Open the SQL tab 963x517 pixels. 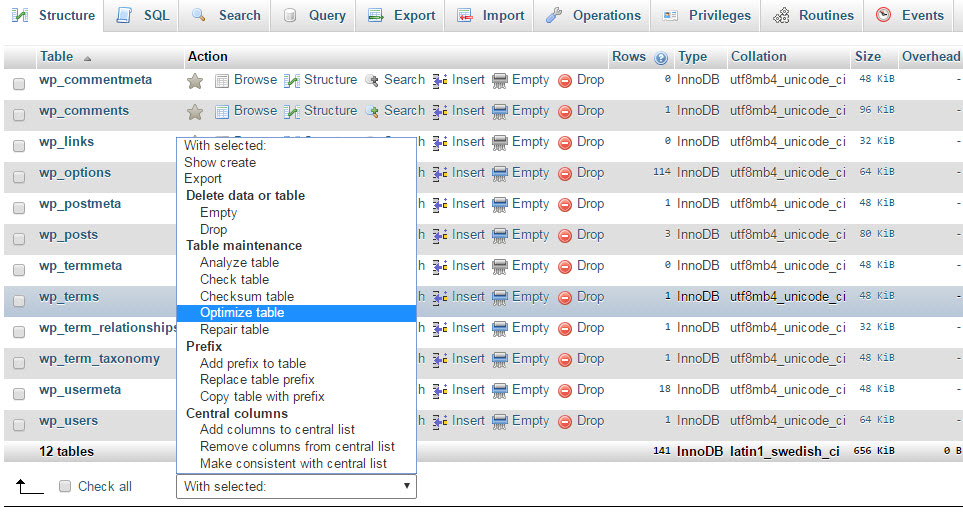pos(142,15)
